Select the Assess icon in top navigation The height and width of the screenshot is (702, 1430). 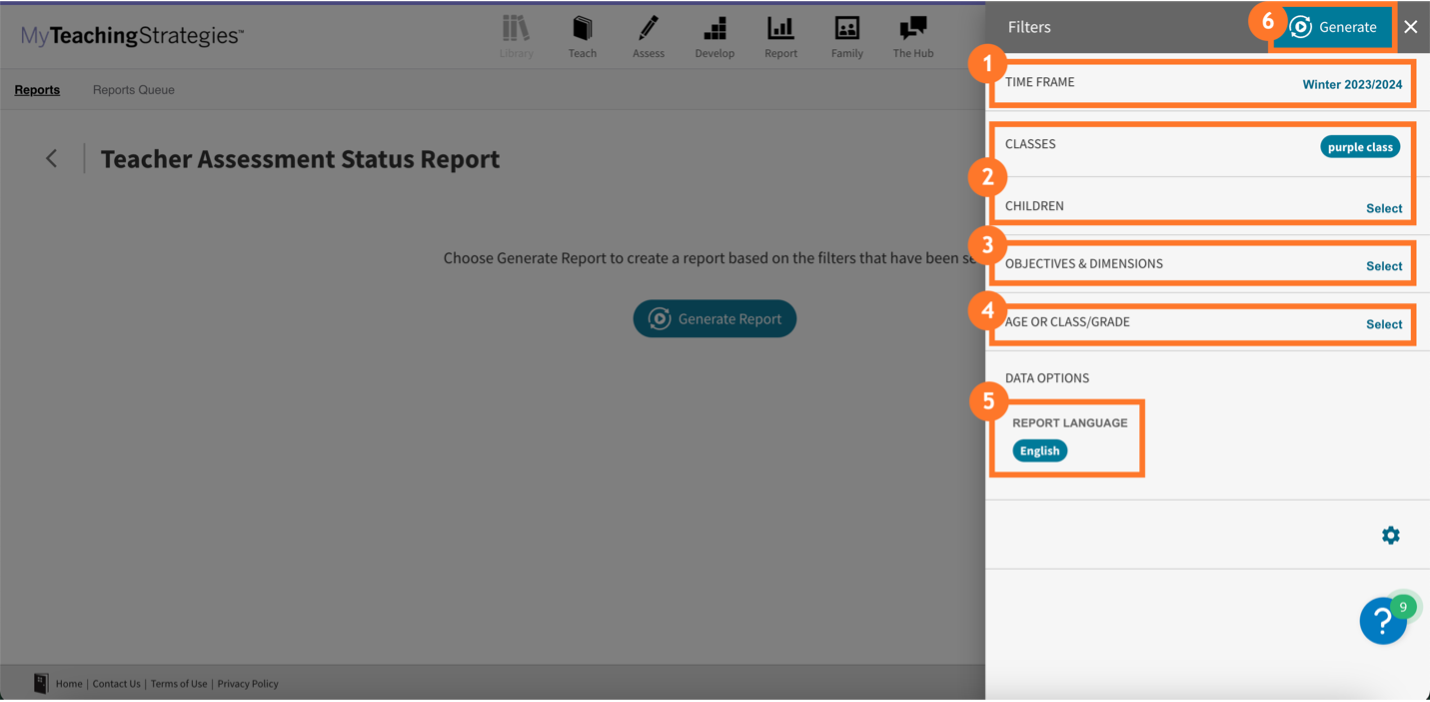click(648, 35)
